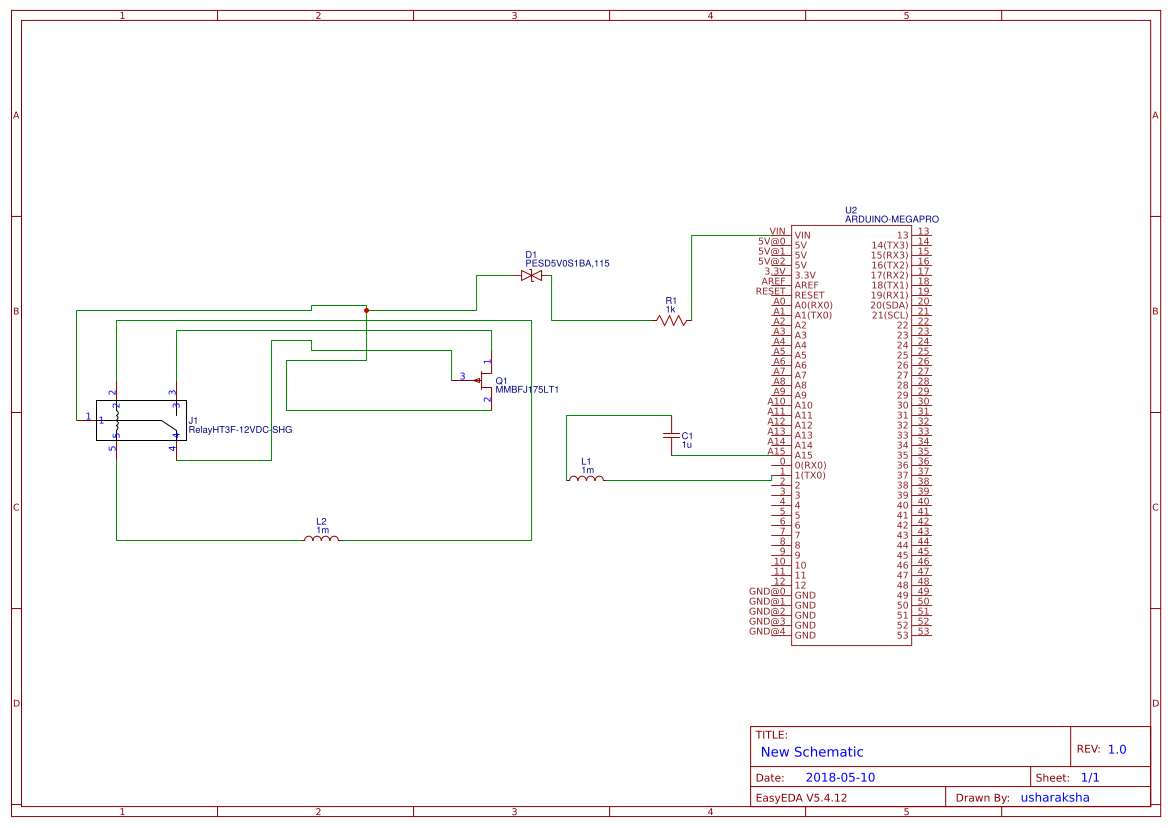Select inductor L1 symbol

pos(584,480)
